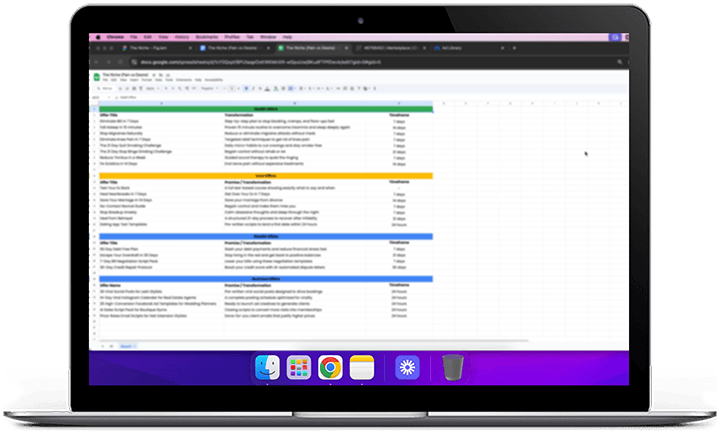Screen dimensions: 720x433
Task: Open Launchpad in the dock
Action: 299,367
